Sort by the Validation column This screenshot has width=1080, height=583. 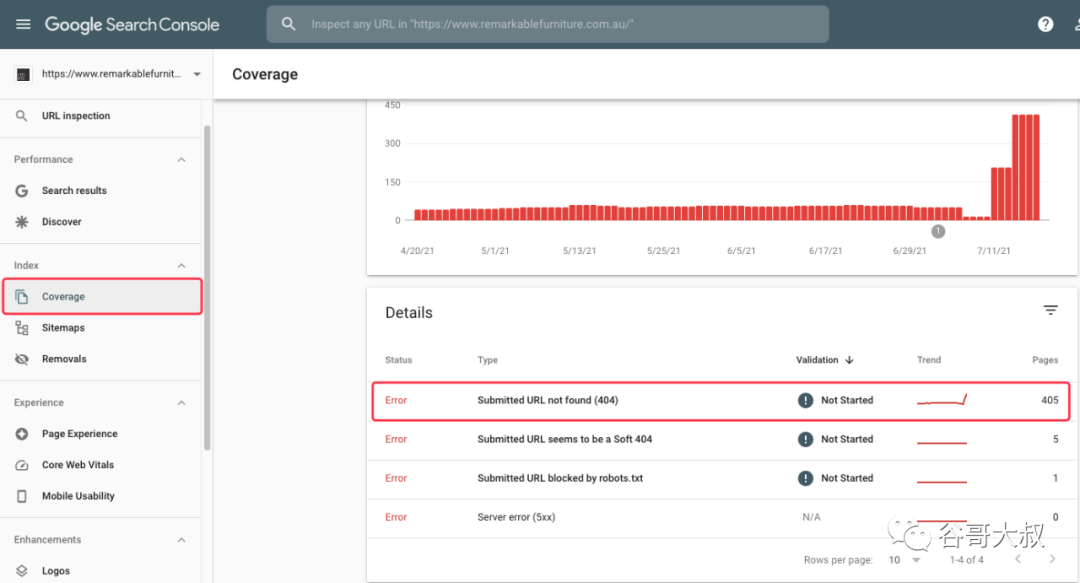pos(824,360)
